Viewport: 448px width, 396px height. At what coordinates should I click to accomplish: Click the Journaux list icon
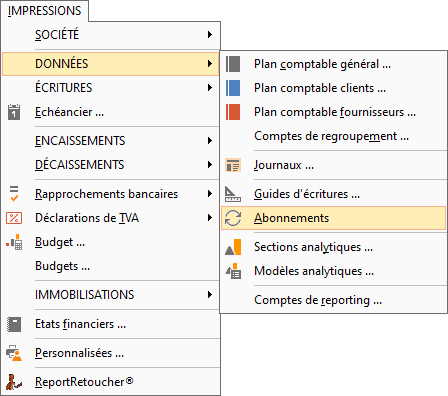[x=233, y=165]
